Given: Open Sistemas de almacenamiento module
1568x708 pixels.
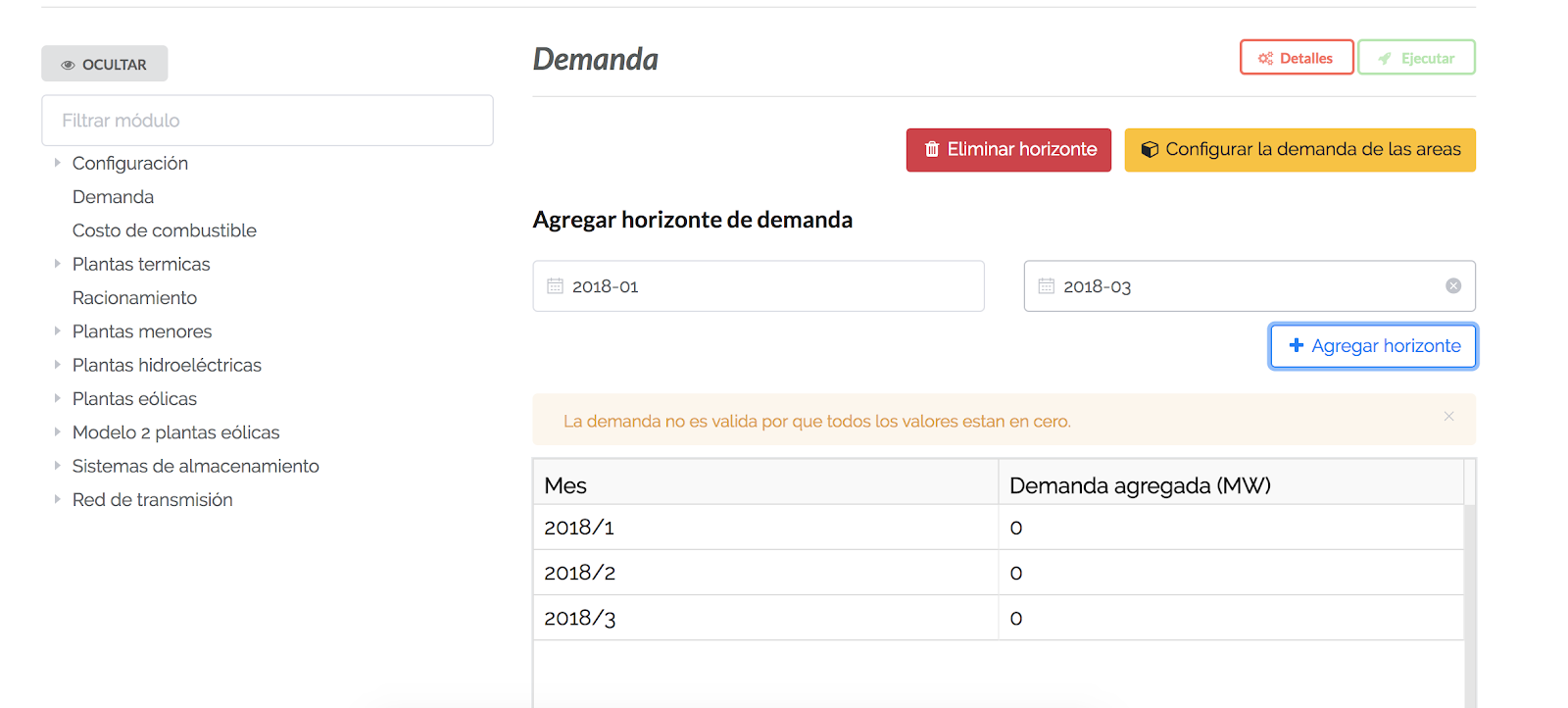Looking at the screenshot, I should (196, 466).
